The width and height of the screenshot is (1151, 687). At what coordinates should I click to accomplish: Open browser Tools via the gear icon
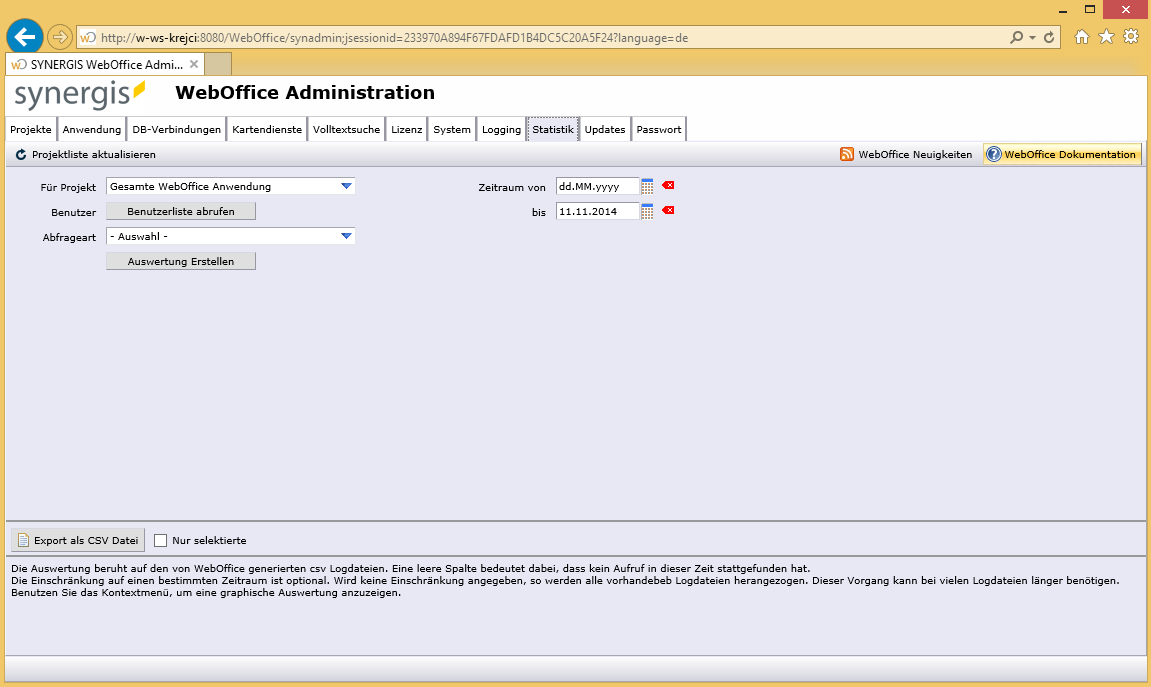pos(1131,36)
